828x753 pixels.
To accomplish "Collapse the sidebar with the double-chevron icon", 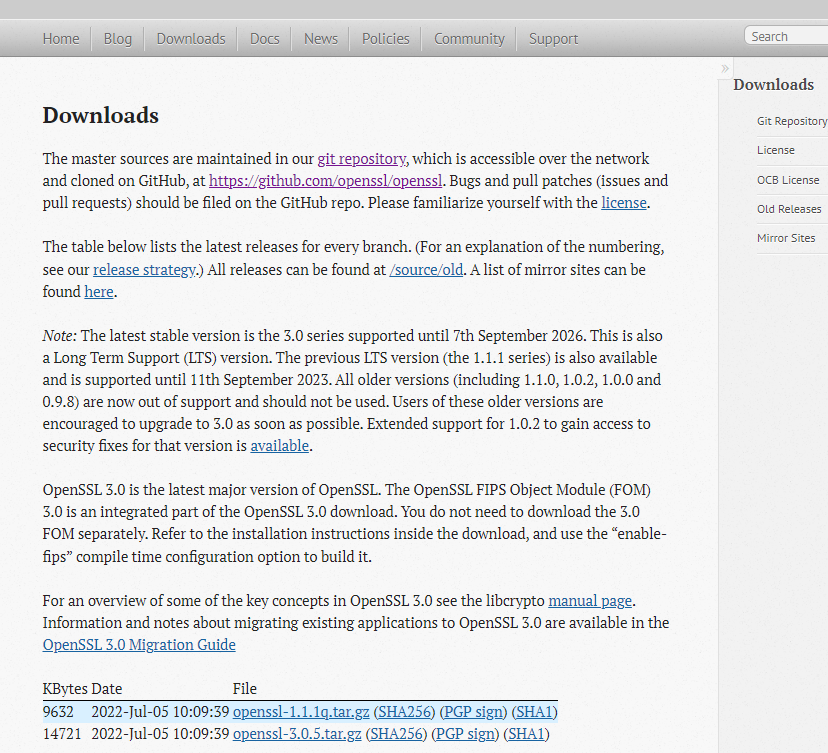I will pos(725,69).
